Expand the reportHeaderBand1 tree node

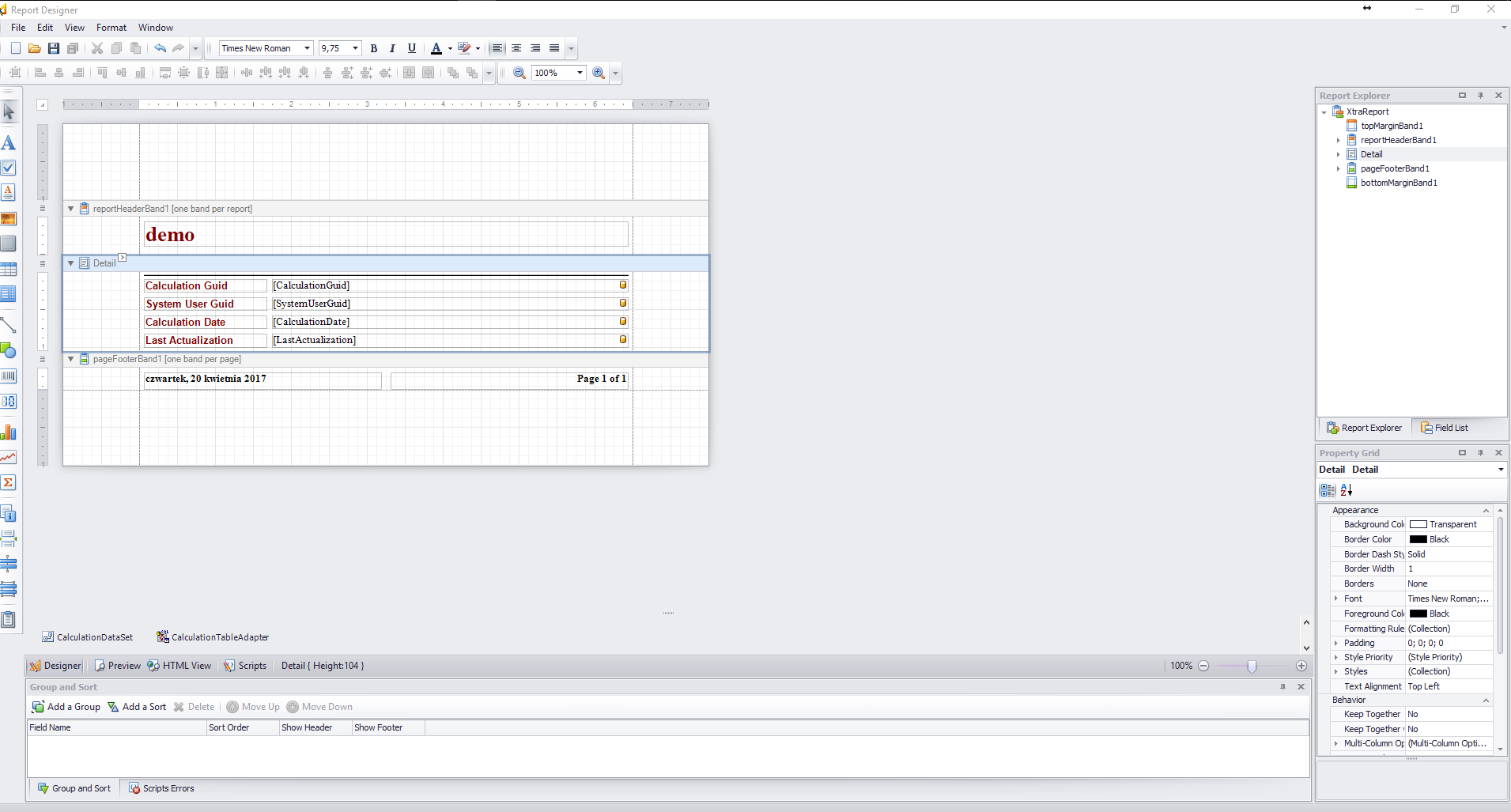[1339, 140]
